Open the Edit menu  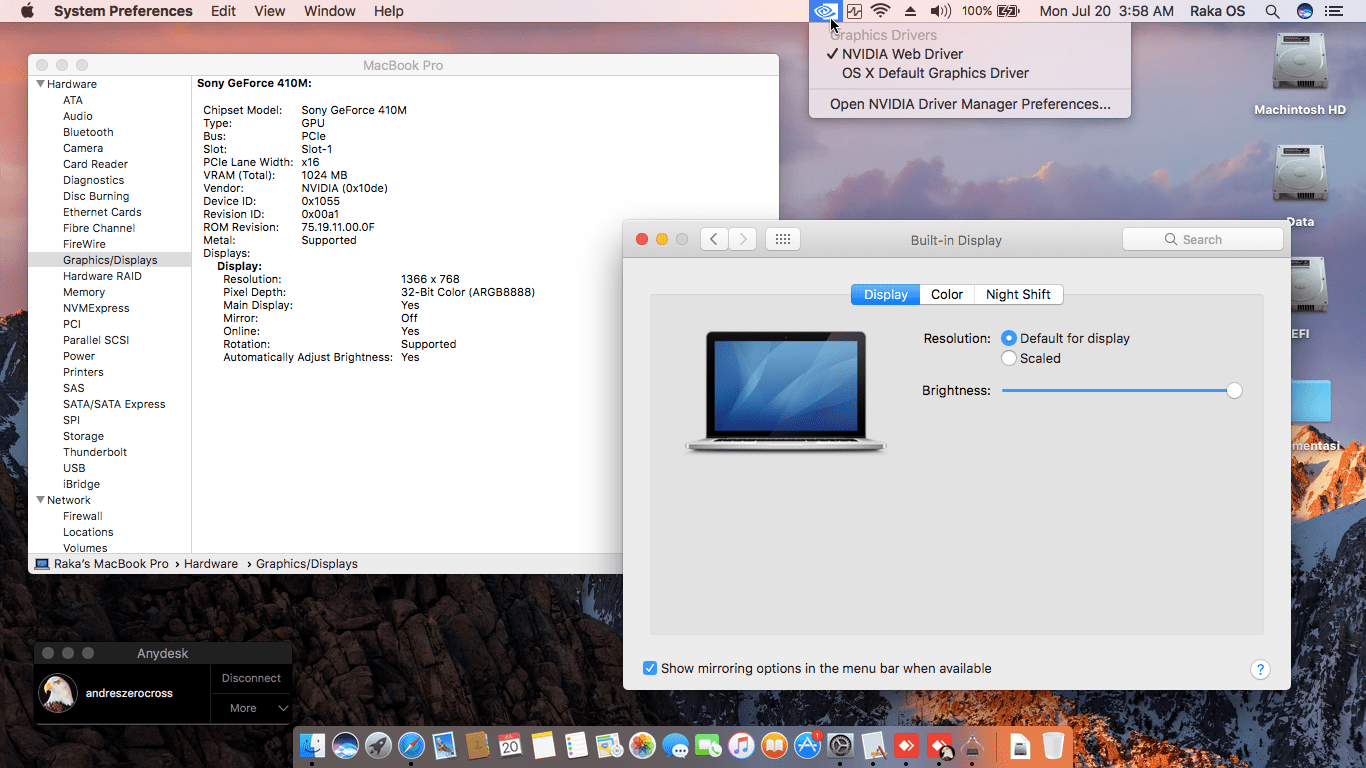click(224, 11)
